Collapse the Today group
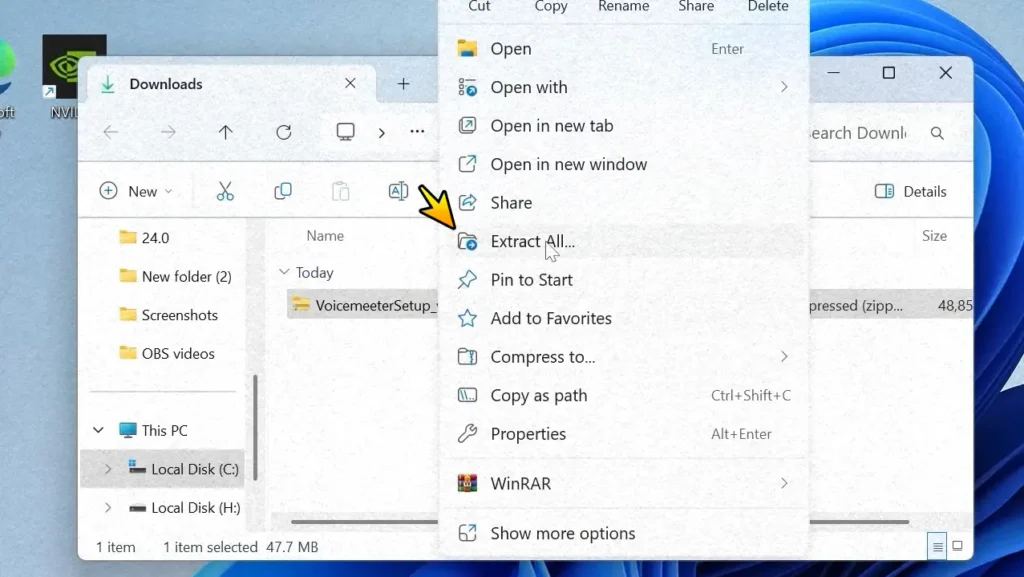This screenshot has height=577, width=1024. [x=284, y=272]
